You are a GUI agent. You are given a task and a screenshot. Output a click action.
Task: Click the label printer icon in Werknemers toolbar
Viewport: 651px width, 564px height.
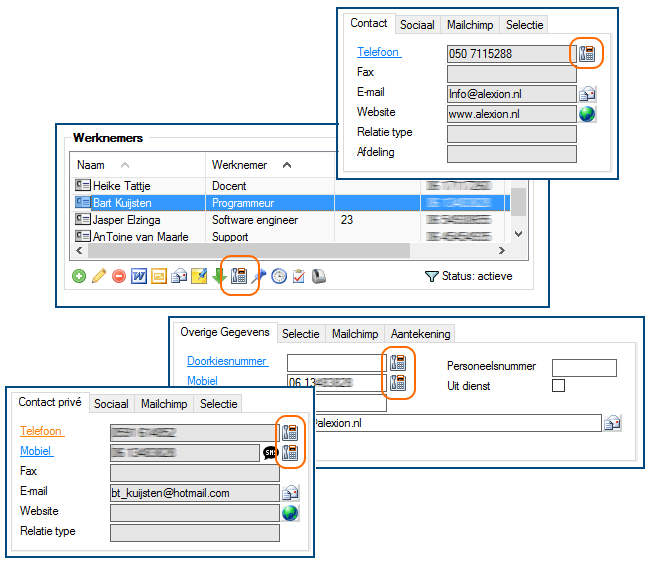[318, 276]
